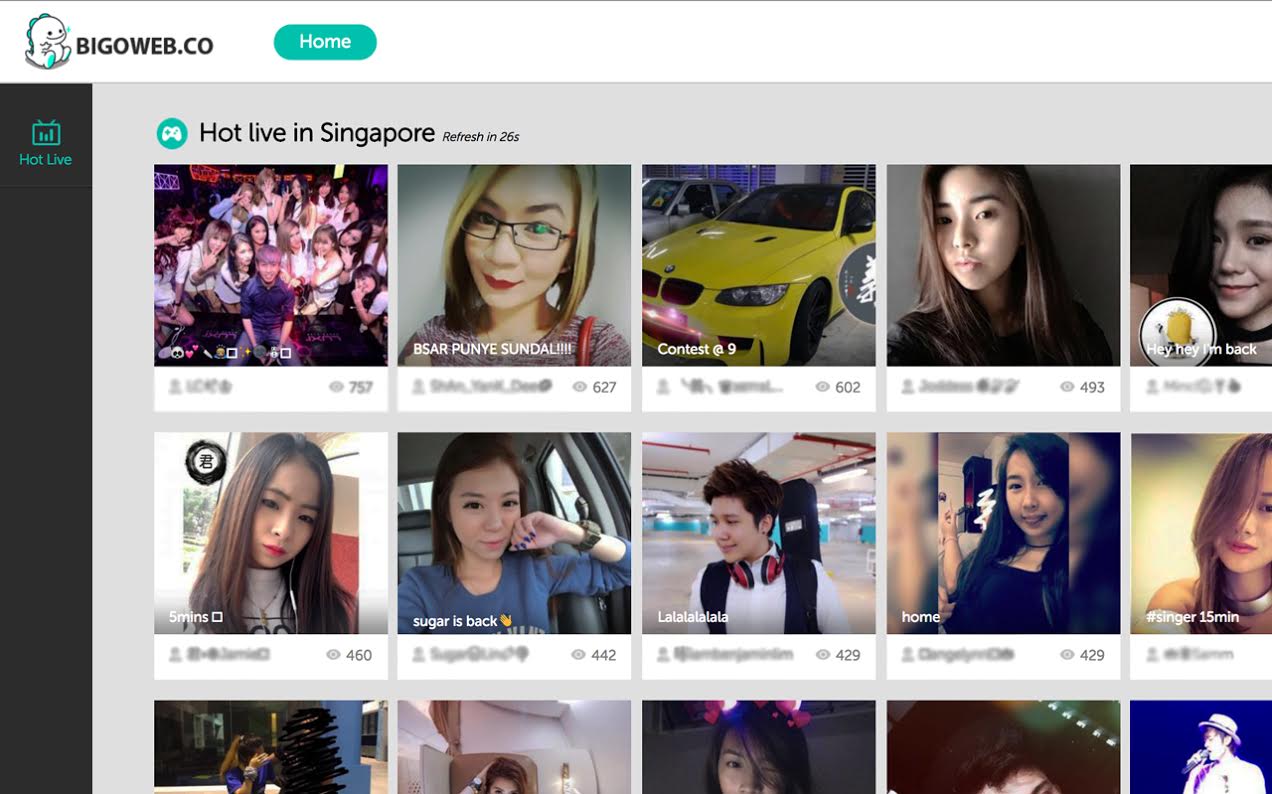Click the BIGOWEB.CO mascot logo
Image resolution: width=1272 pixels, height=794 pixels.
point(47,42)
